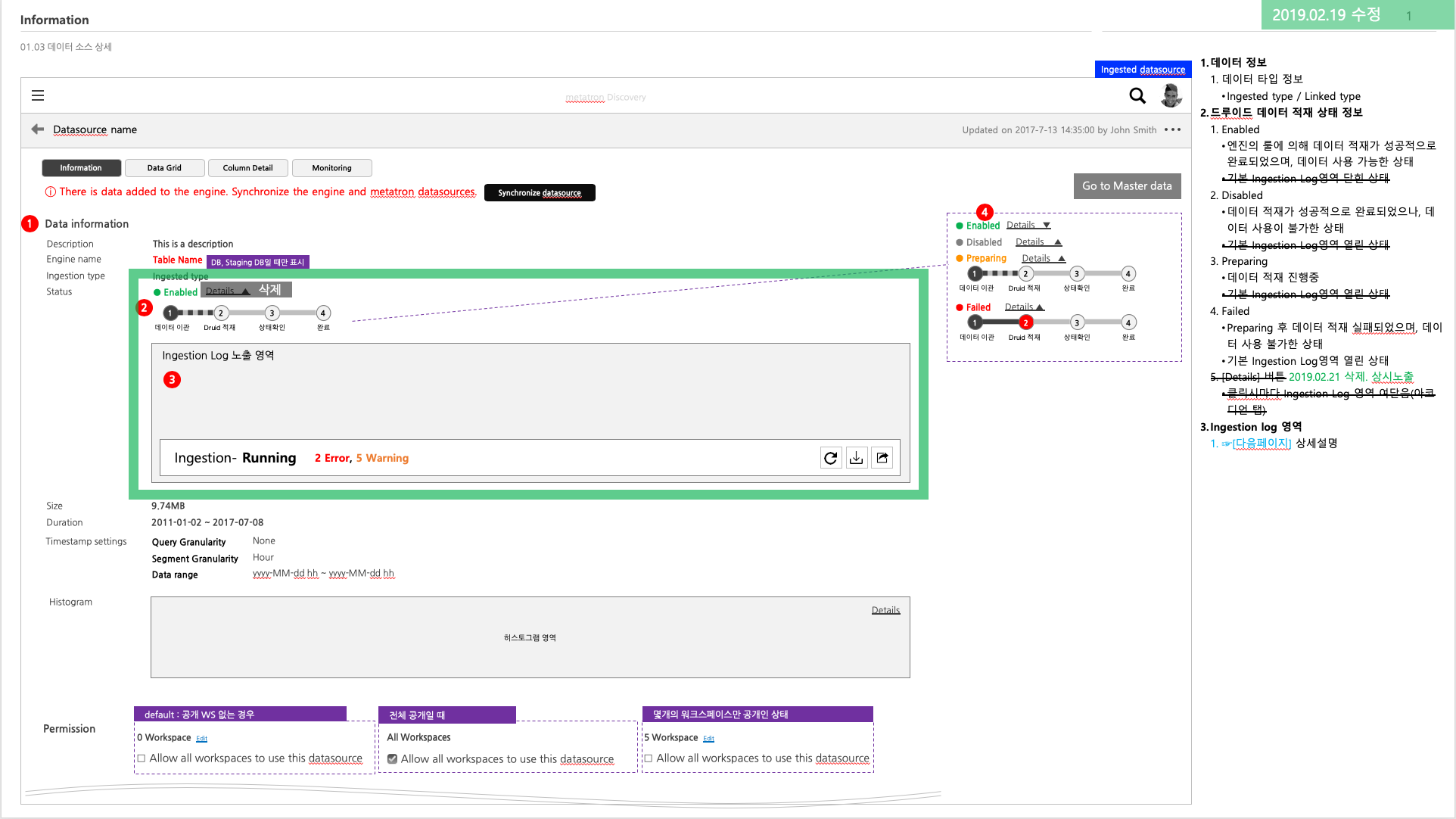Check Allow all workspaces under 5 Workspace
This screenshot has height=819, width=1456.
click(648, 758)
